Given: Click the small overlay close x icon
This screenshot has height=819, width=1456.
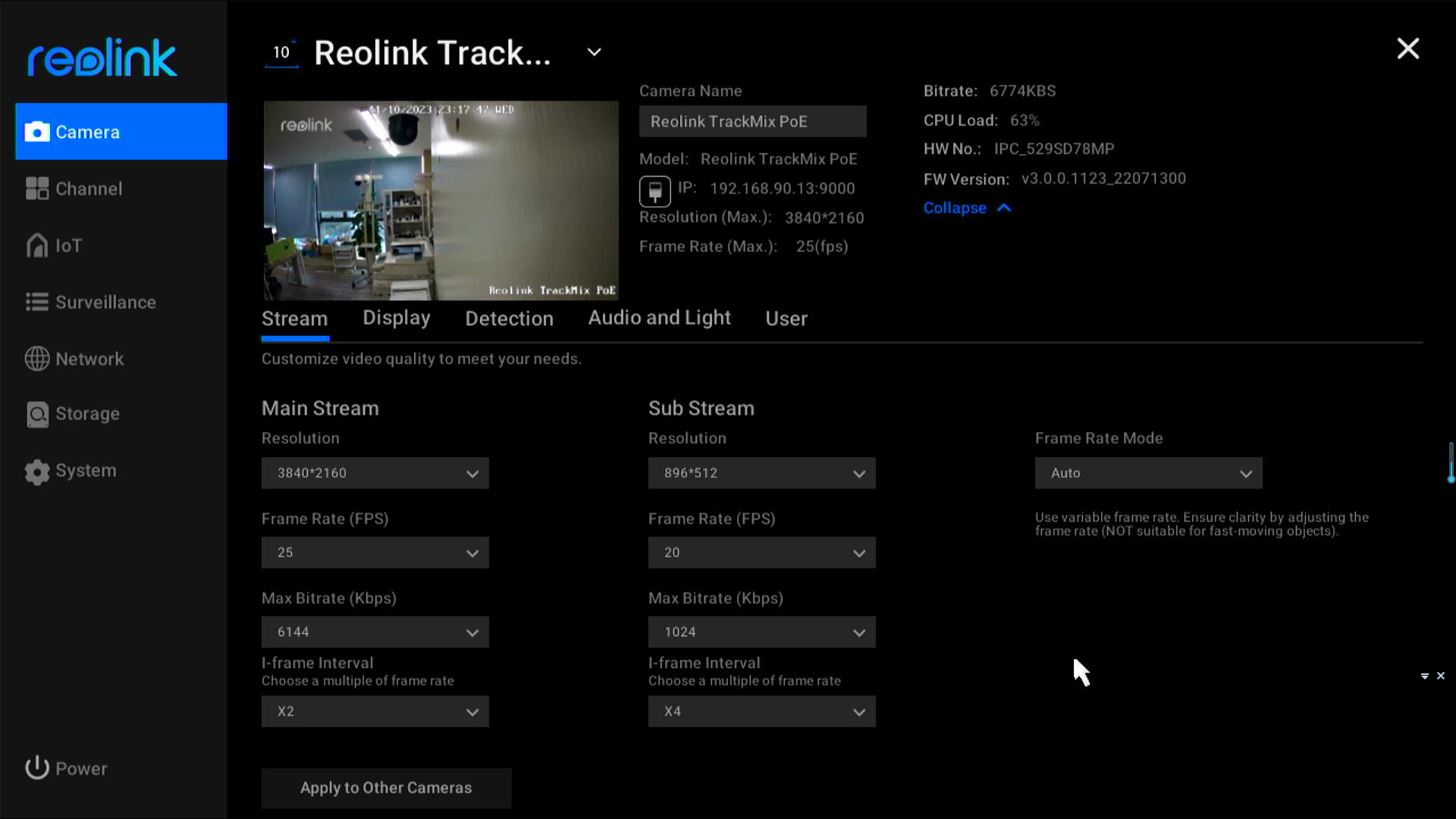Looking at the screenshot, I should pos(1441,676).
